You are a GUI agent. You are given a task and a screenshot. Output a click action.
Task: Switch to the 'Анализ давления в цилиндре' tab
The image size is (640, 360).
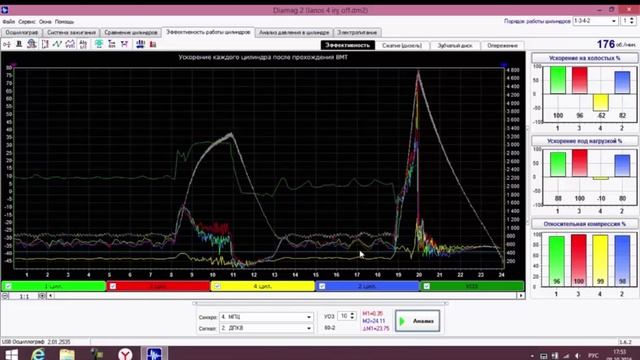tap(294, 32)
